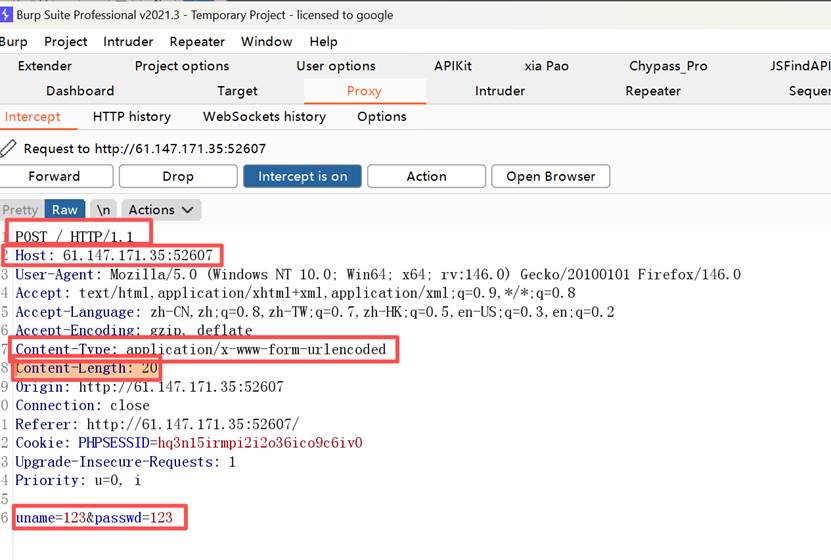Click the Accept-Encoding header line
The image size is (831, 560).
(x=134, y=331)
